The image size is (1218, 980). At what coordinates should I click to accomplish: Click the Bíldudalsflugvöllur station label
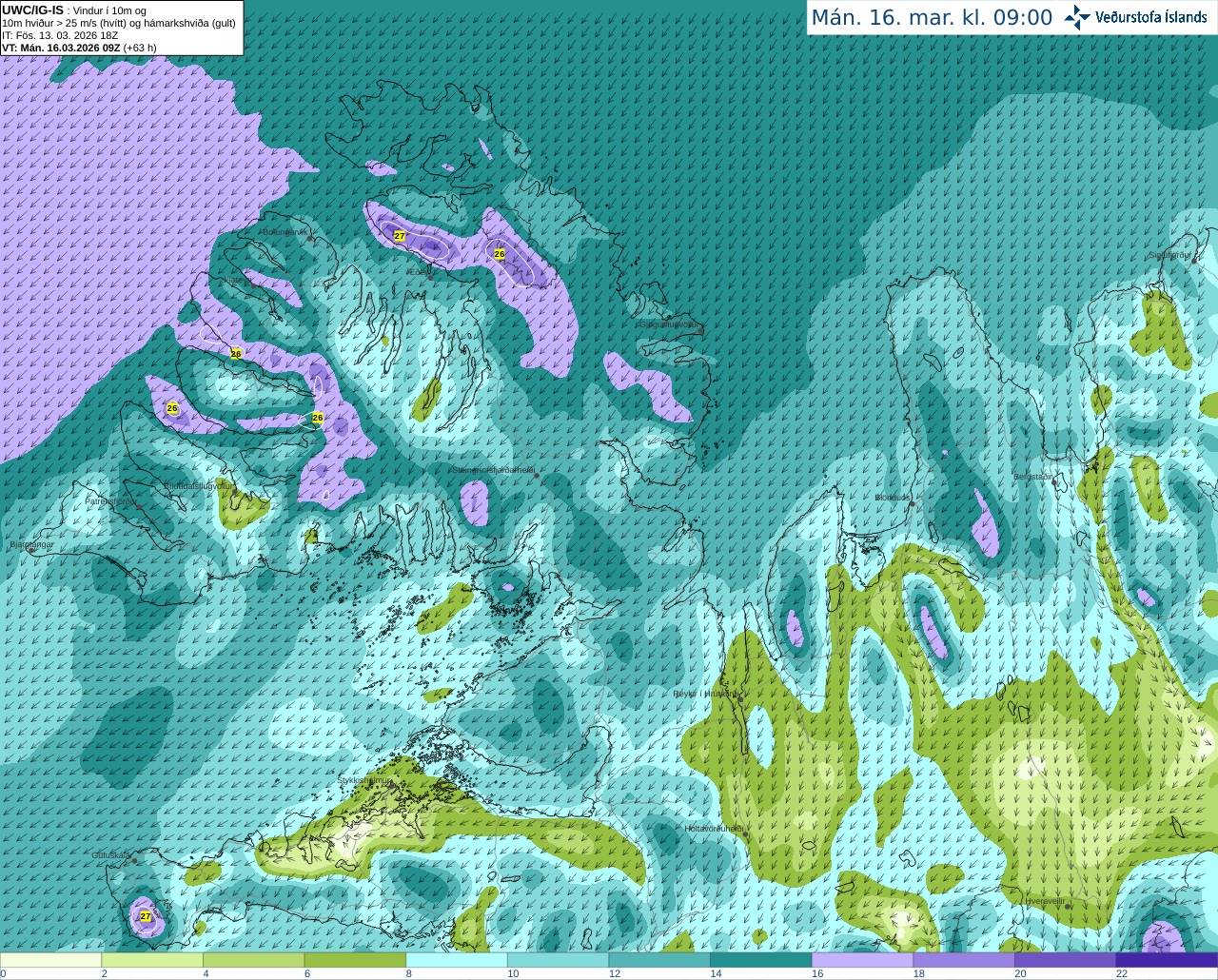point(198,485)
